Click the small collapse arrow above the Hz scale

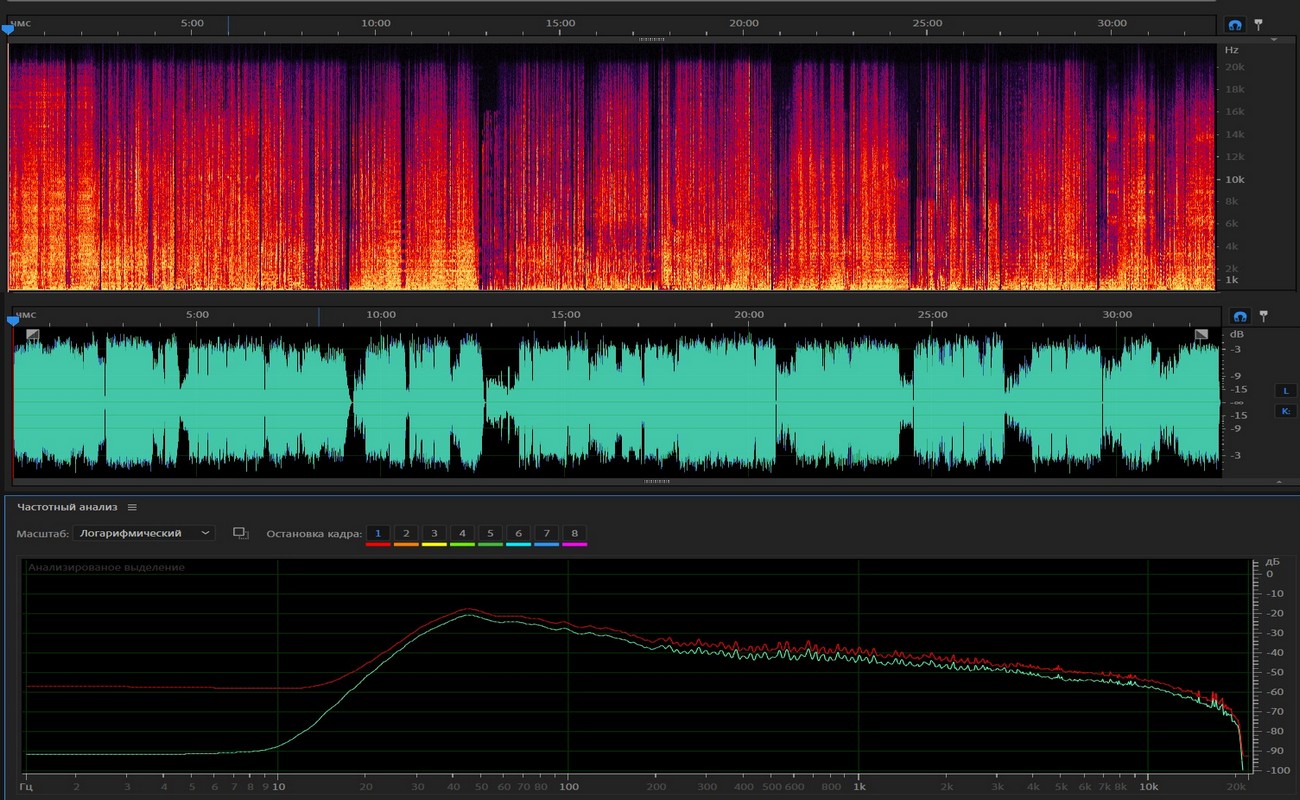click(x=1274, y=40)
